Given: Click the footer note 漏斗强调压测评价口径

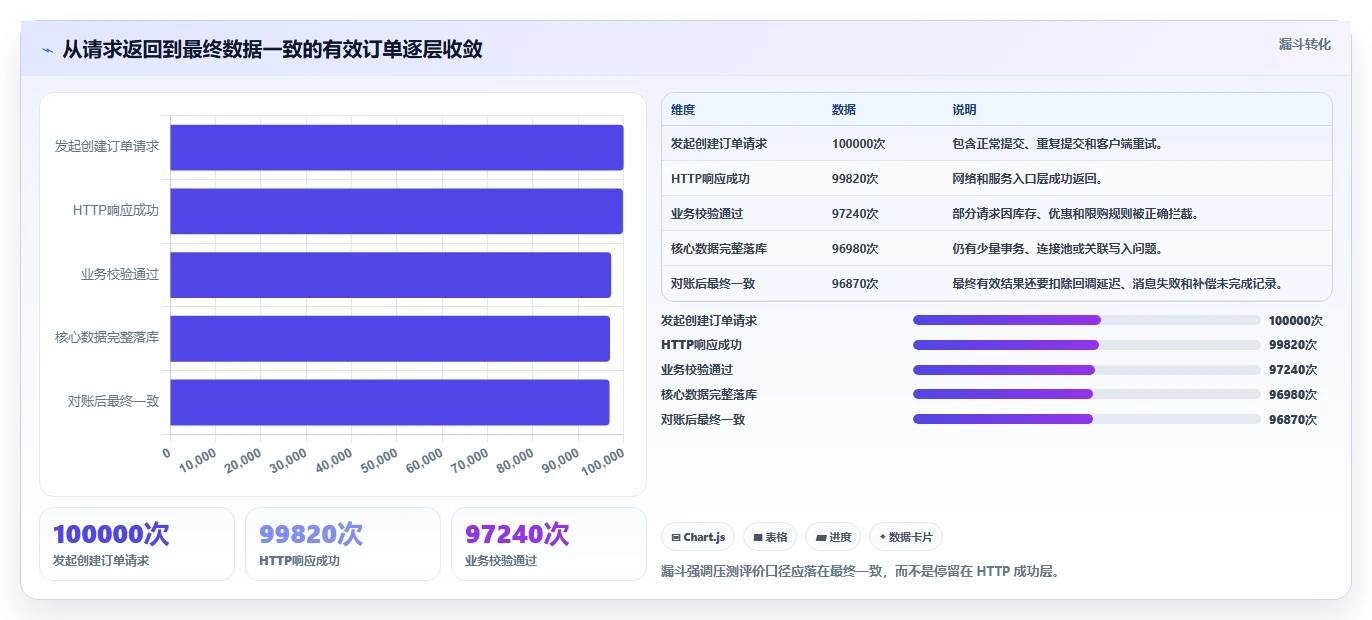Looking at the screenshot, I should click(860, 572).
